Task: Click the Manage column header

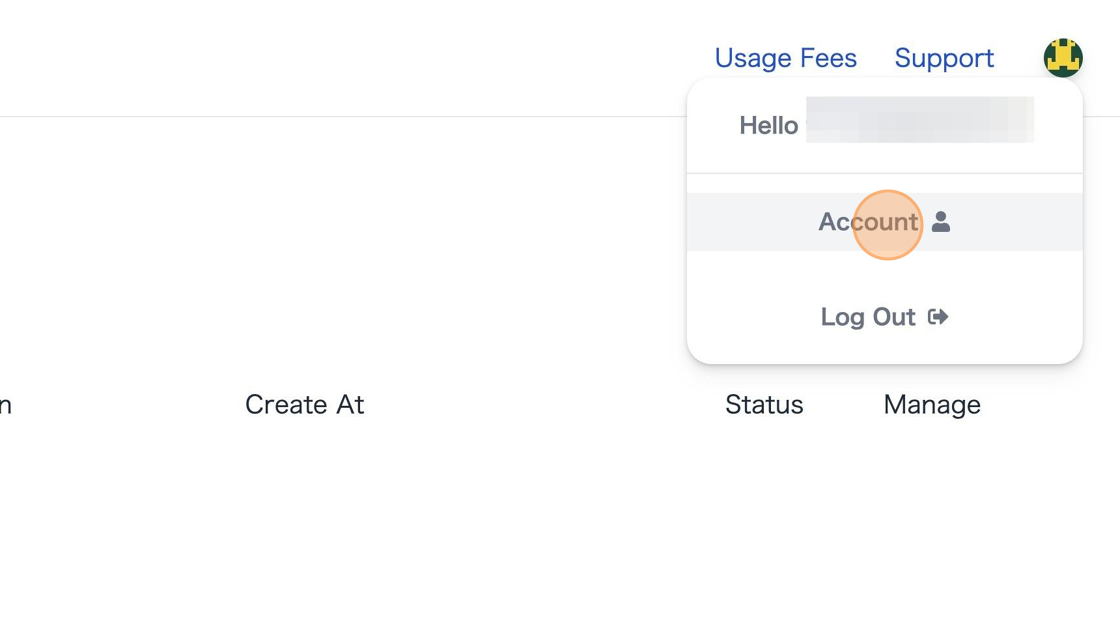Action: 931,405
